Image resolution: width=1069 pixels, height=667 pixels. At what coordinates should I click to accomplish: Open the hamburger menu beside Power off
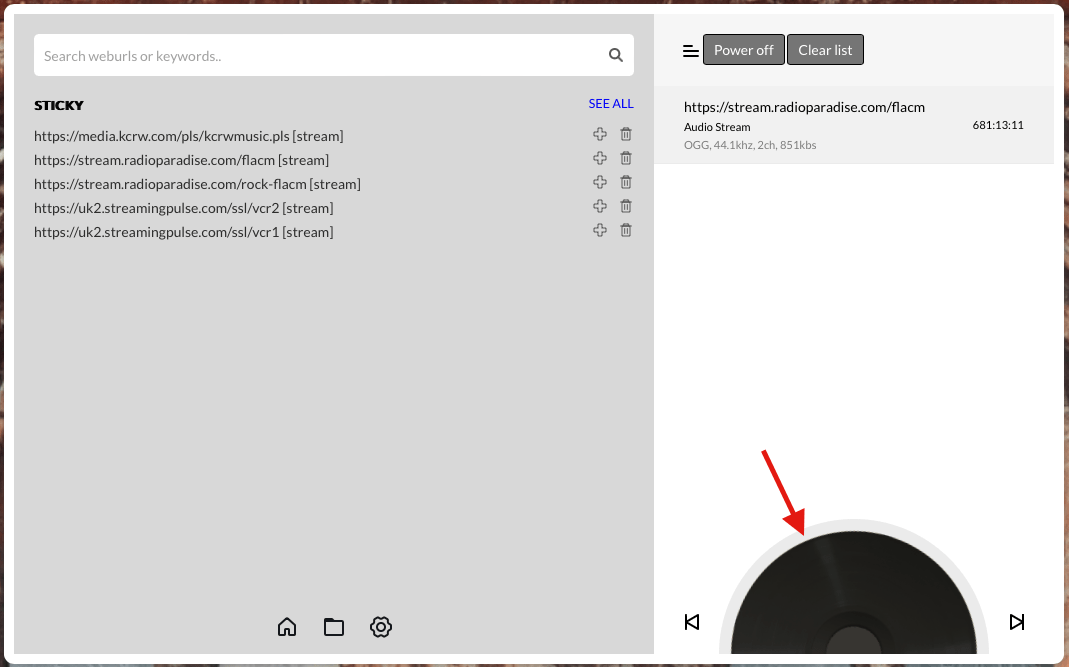(x=691, y=50)
